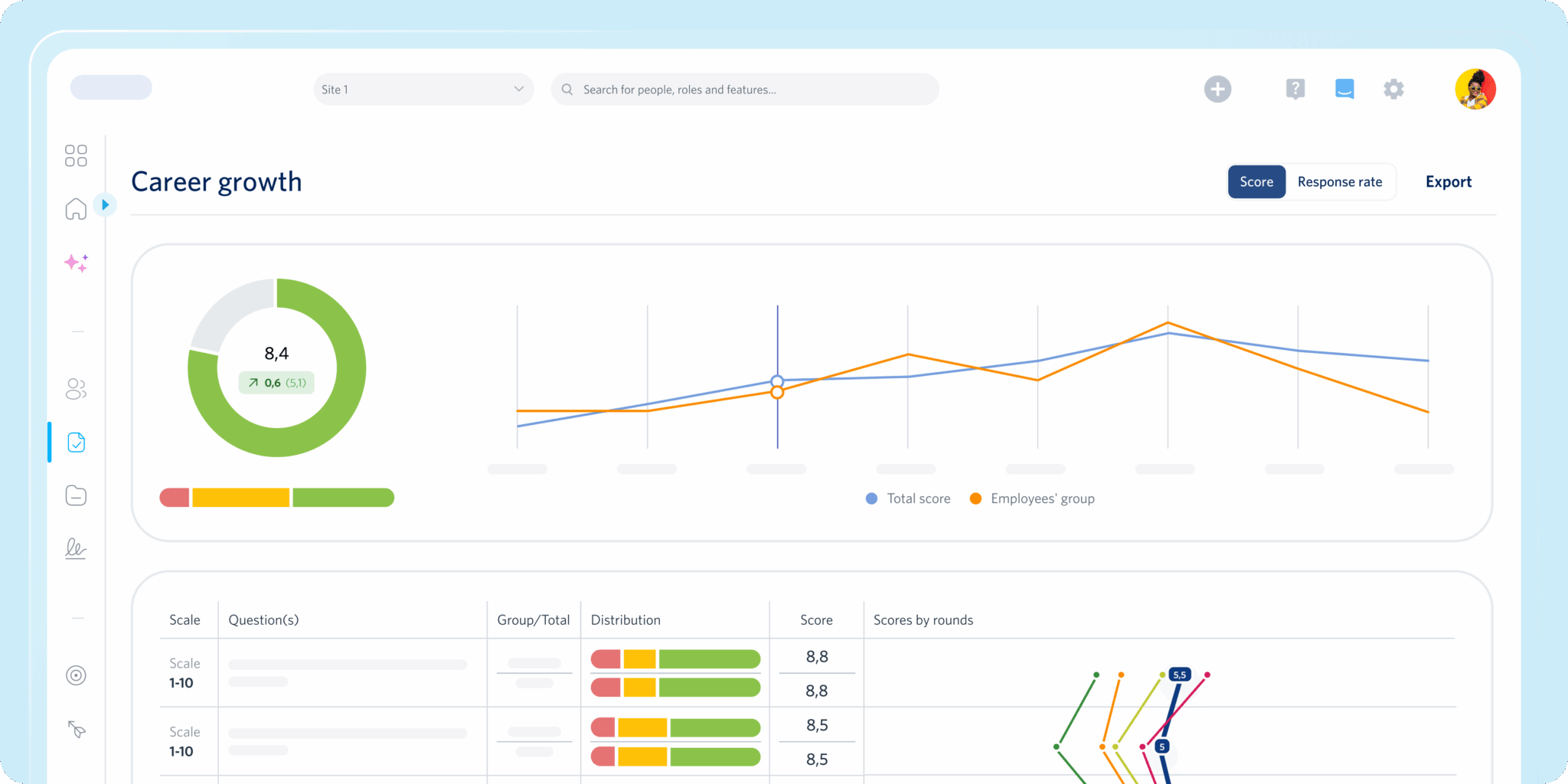Image resolution: width=1568 pixels, height=784 pixels.
Task: Open the dashboard grid icon in sidebar
Action: [76, 155]
